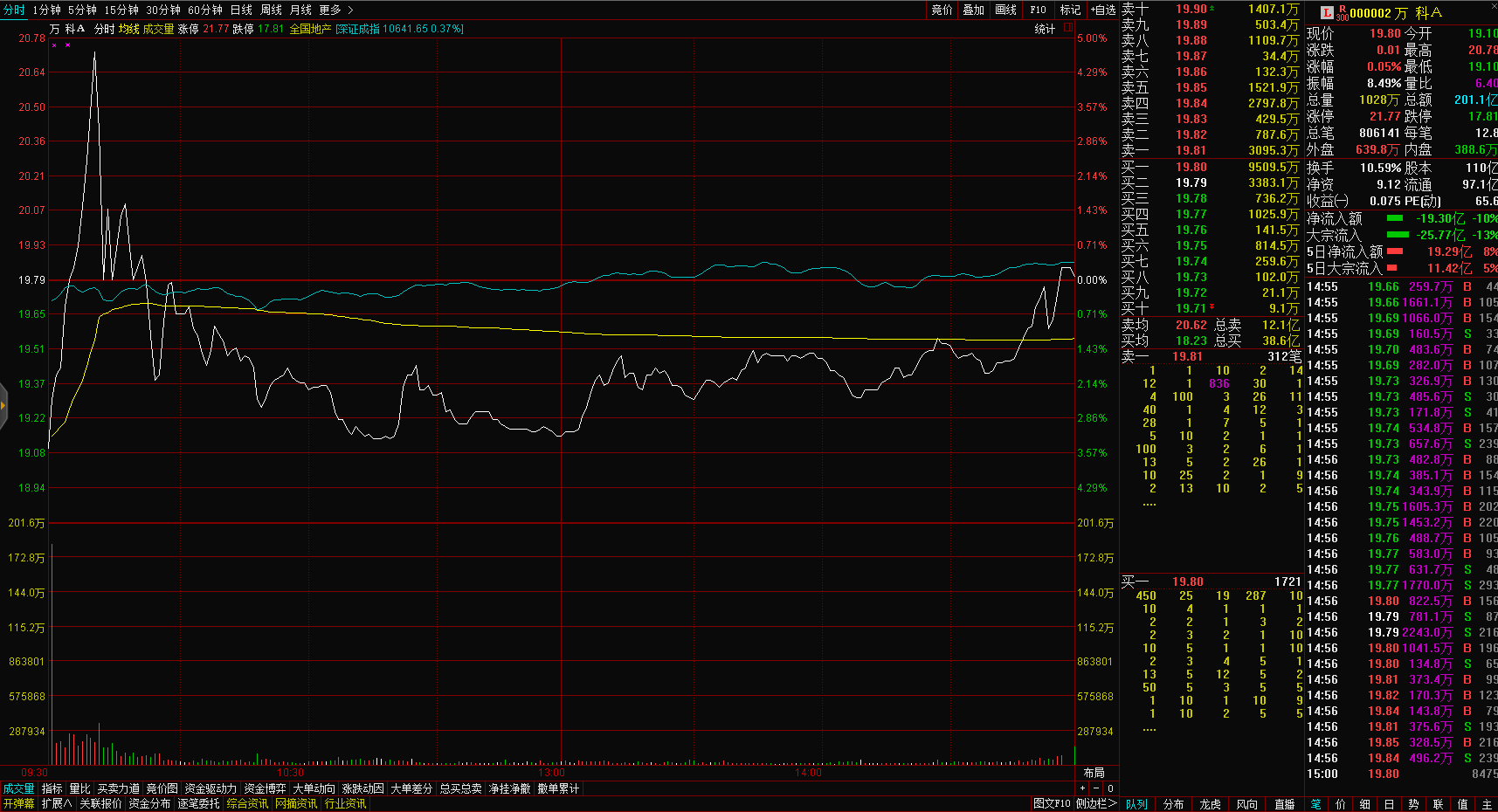Image resolution: width=1498 pixels, height=812 pixels.
Task: Toggle the 均线 average line indicator
Action: 129,29
